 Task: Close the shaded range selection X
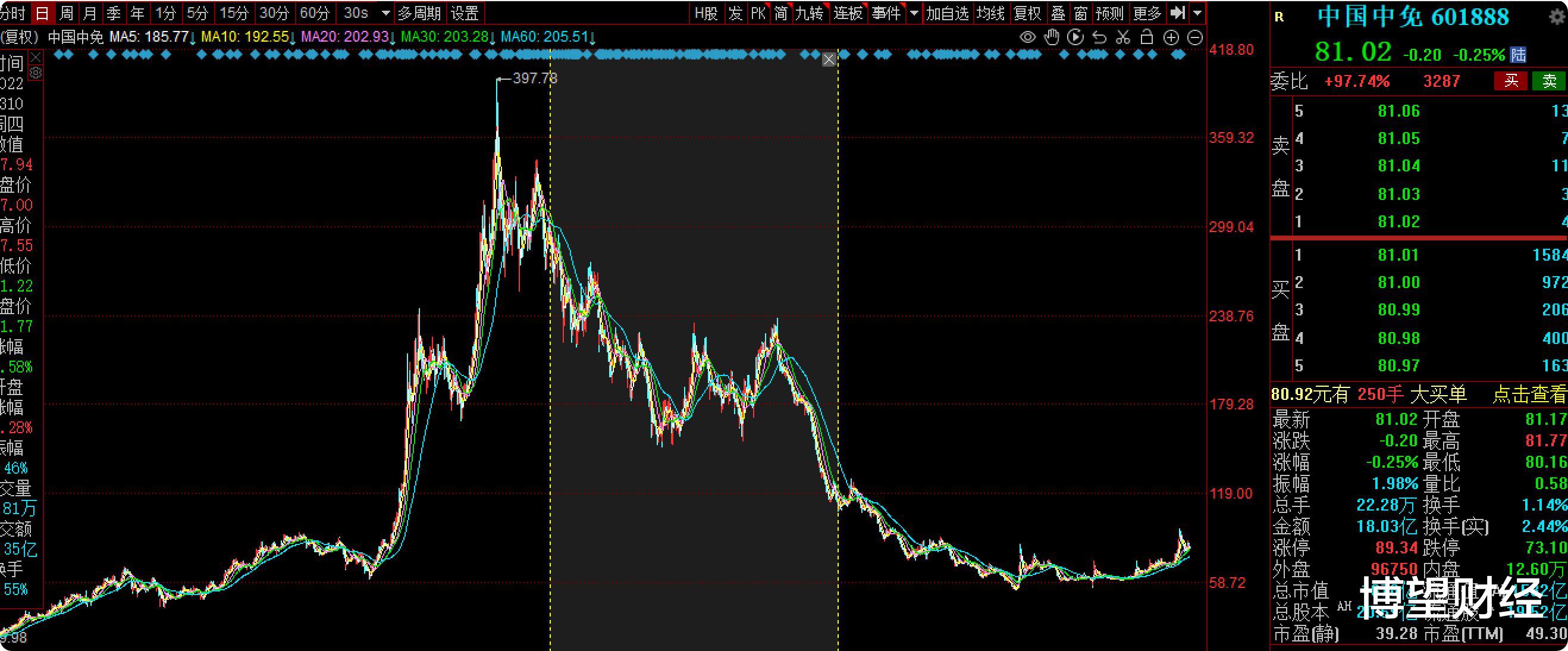[x=829, y=60]
